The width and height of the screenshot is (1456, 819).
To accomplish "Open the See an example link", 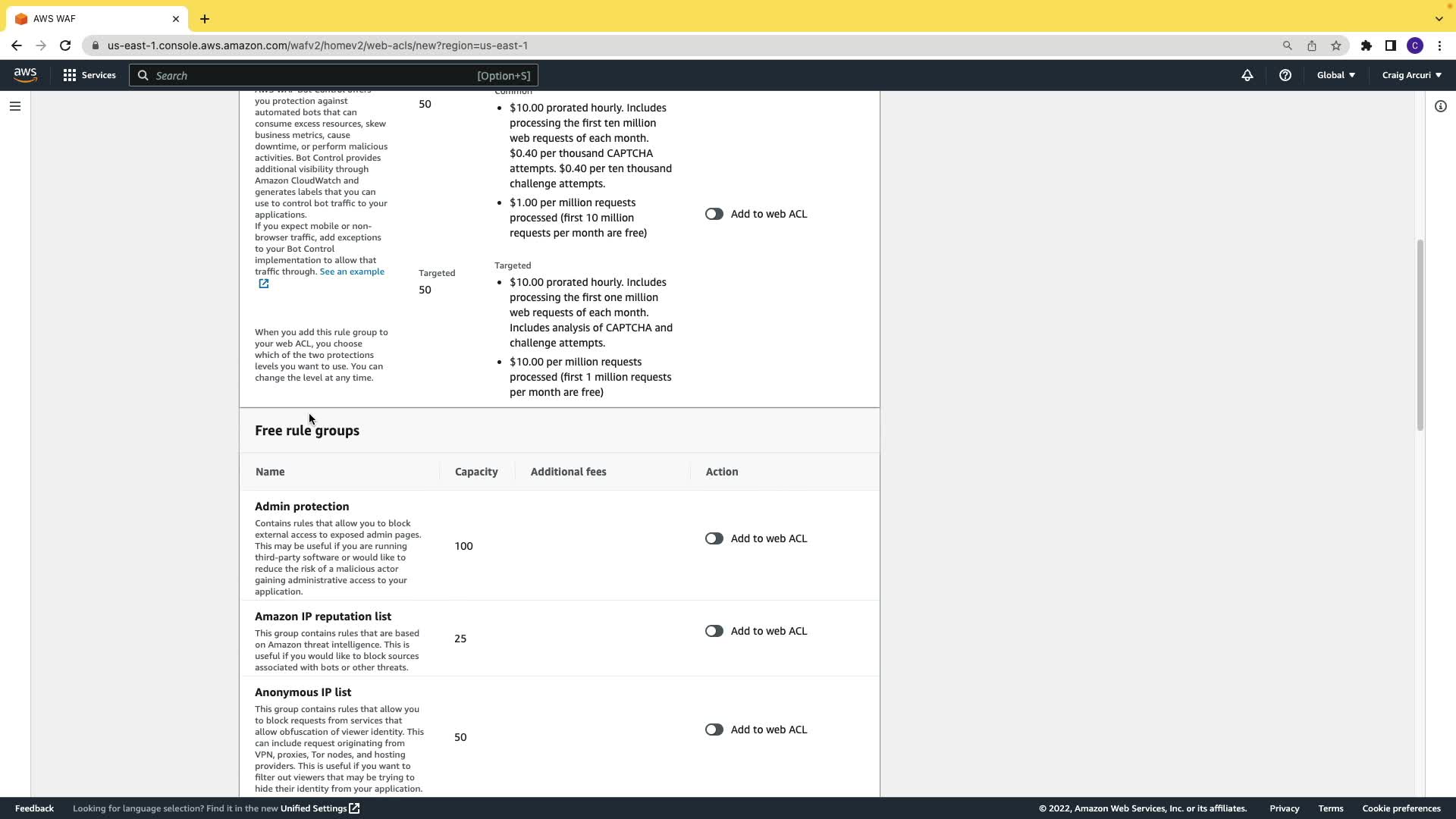I will 352,271.
